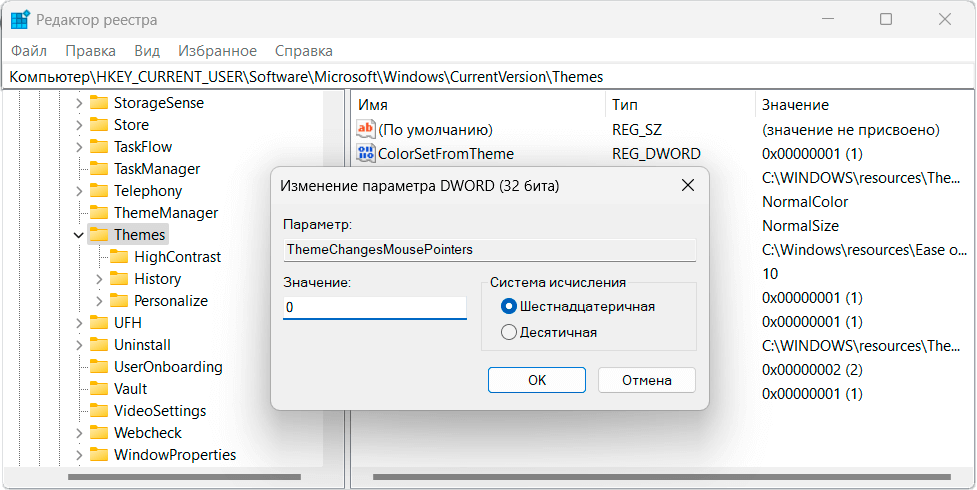
Task: Expand the History subkey chevron
Action: click(x=99, y=279)
